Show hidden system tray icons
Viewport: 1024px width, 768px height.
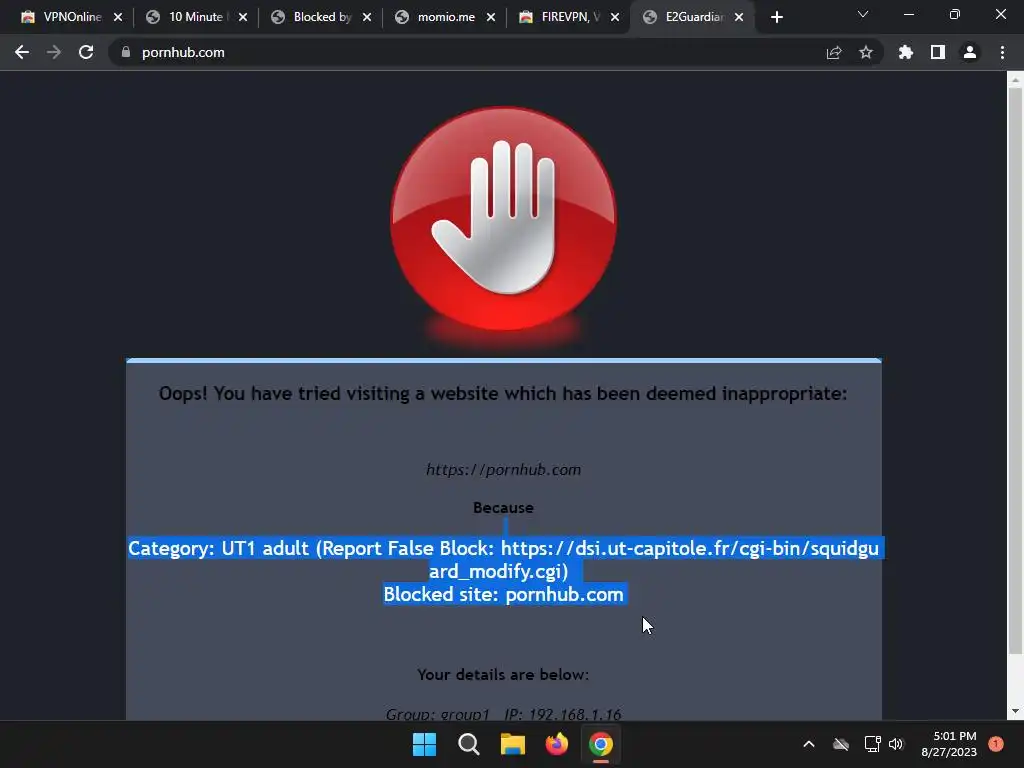[x=808, y=744]
